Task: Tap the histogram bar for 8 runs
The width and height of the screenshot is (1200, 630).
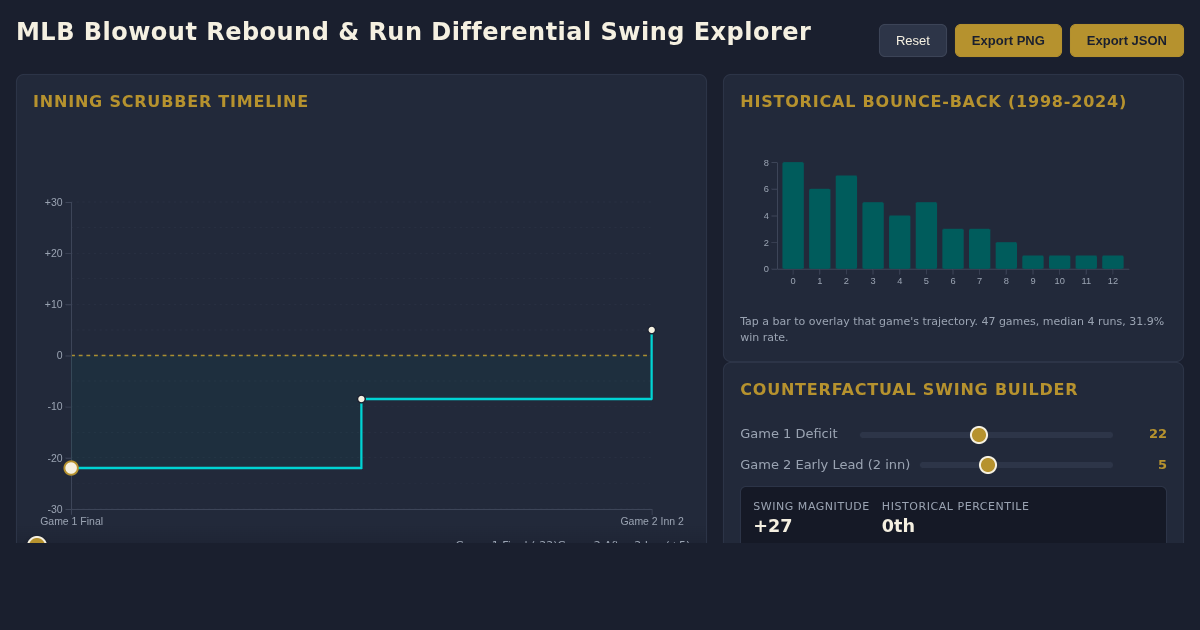Action: click(1006, 256)
